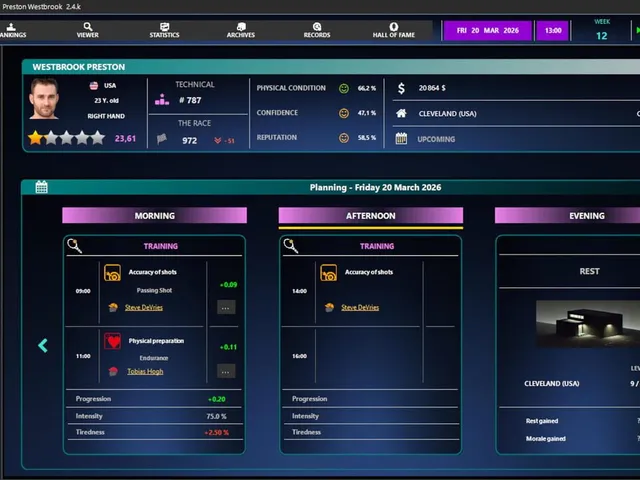Select the Morning planning tab
The width and height of the screenshot is (640, 480).
154,216
